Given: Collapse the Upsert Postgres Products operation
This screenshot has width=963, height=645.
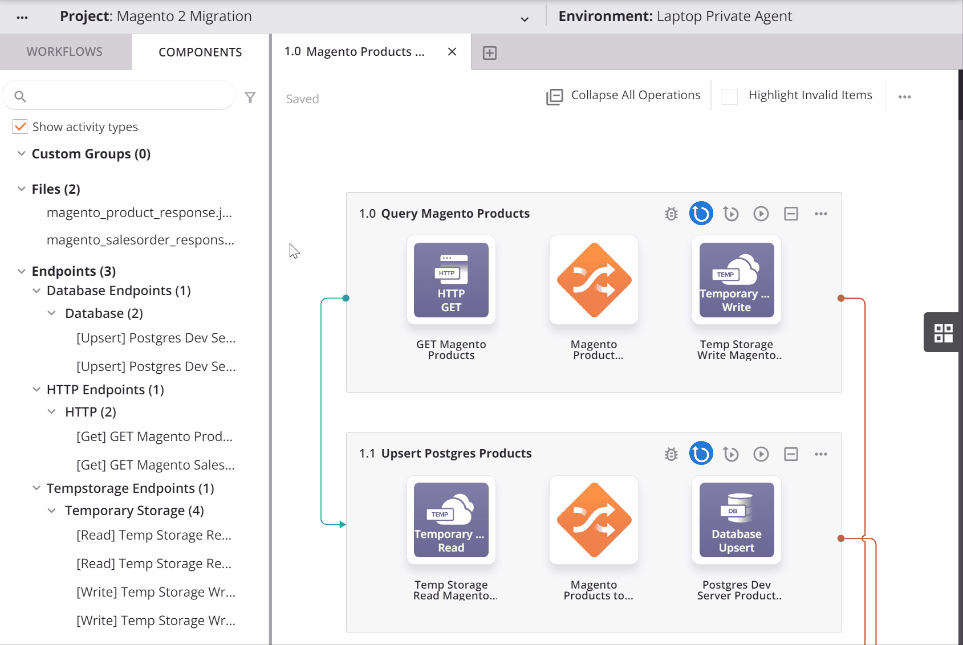Looking at the screenshot, I should [791, 454].
